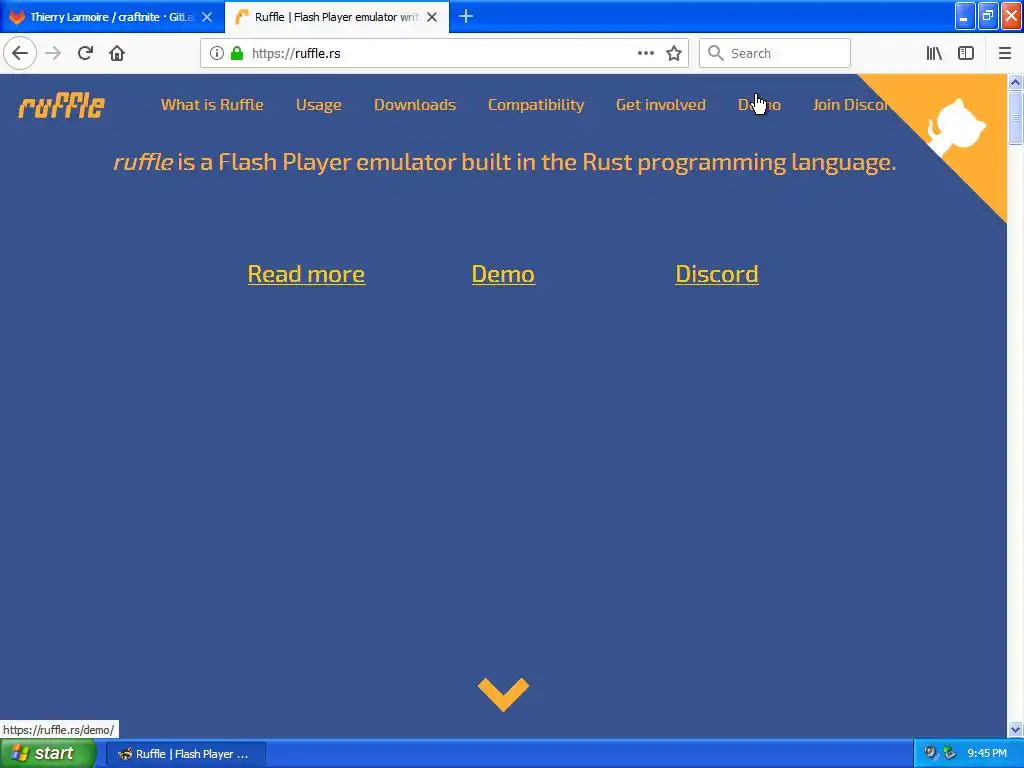Open the Downloads nav link
This screenshot has height=768, width=1024.
[x=415, y=104]
